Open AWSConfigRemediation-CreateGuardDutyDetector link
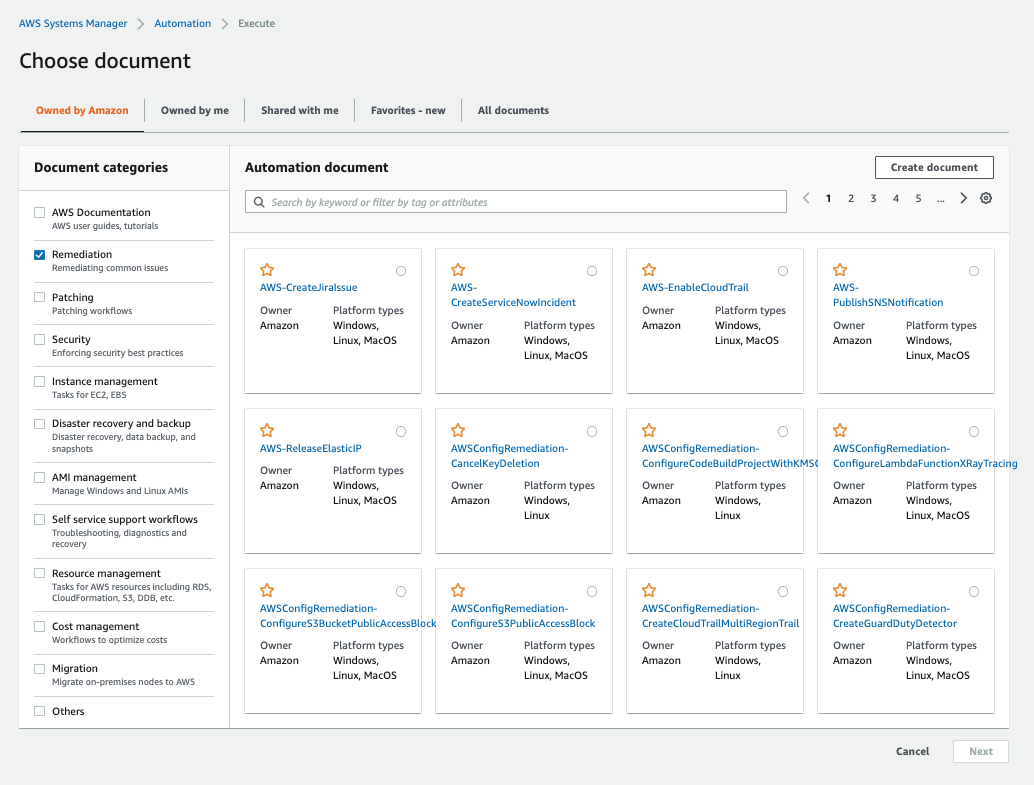The width and height of the screenshot is (1034, 785). tap(894, 615)
